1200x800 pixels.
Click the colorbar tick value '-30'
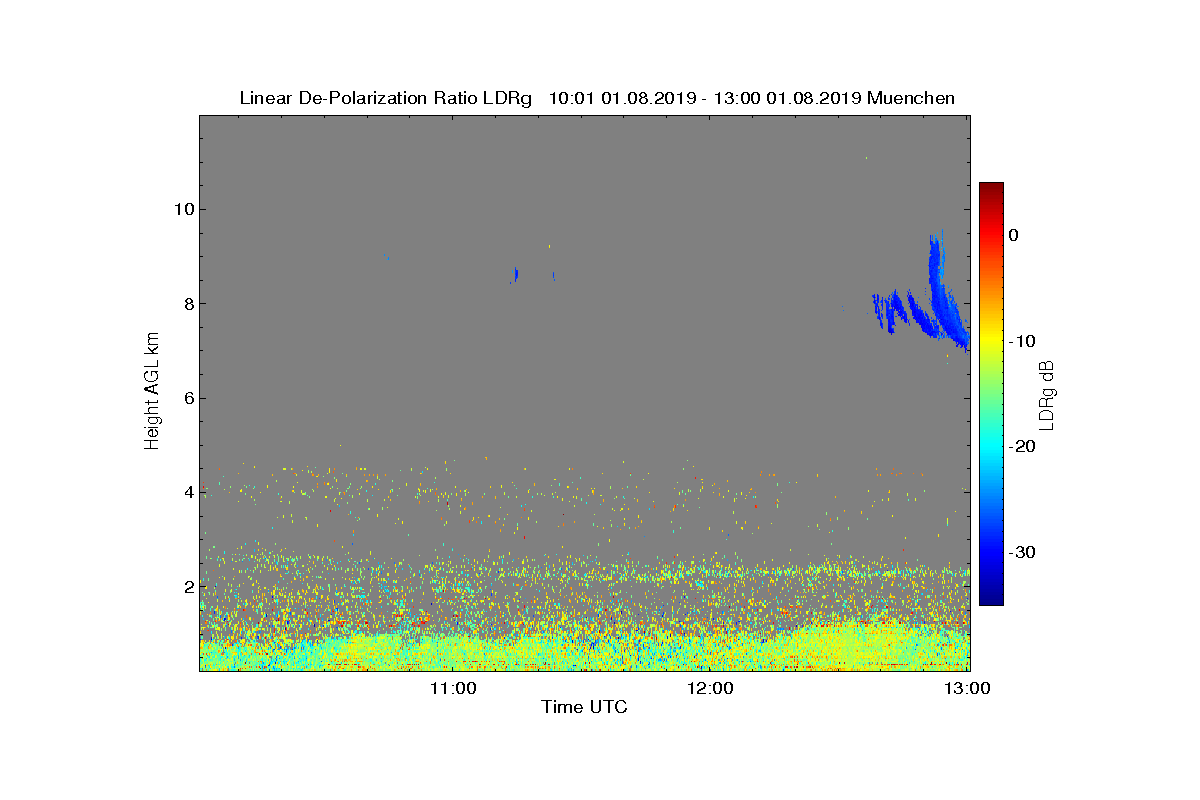(x=1022, y=552)
